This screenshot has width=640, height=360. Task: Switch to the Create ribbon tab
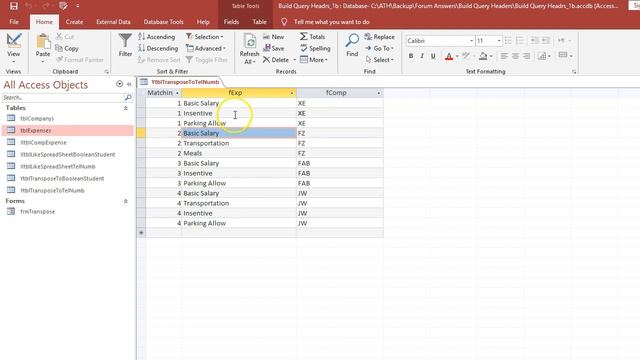click(74, 22)
